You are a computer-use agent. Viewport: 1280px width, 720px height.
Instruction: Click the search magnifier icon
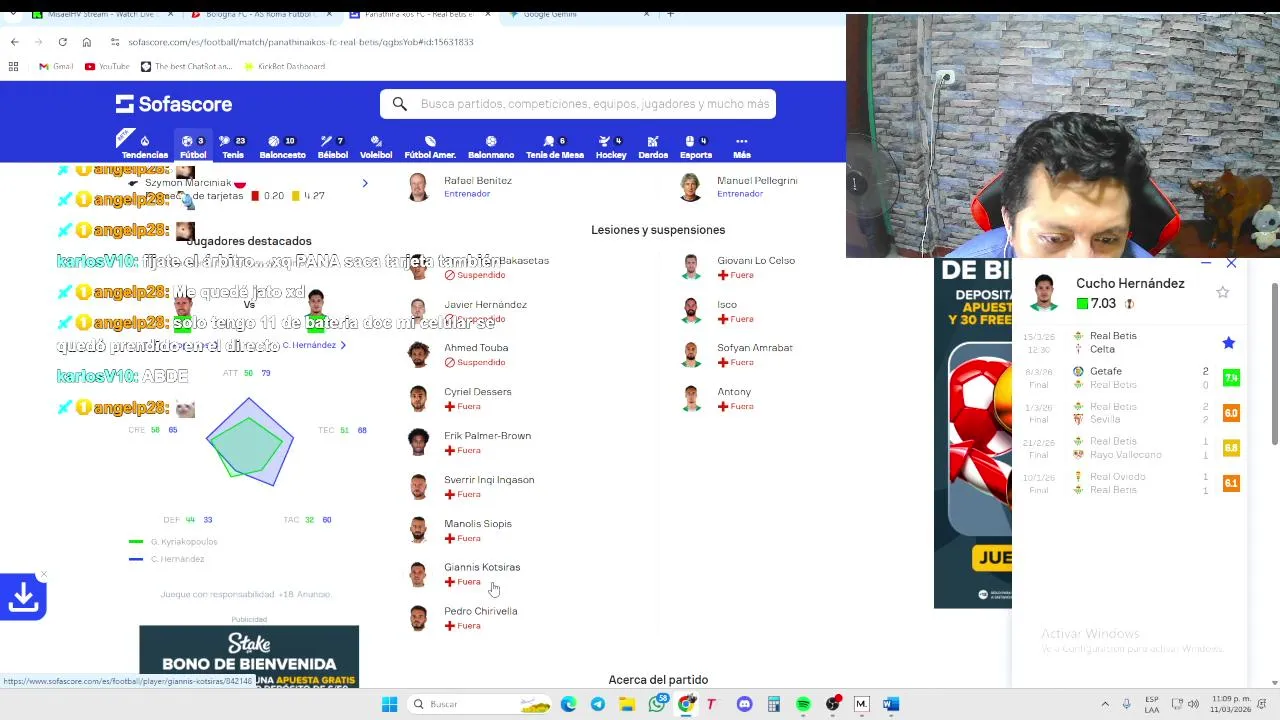point(399,104)
